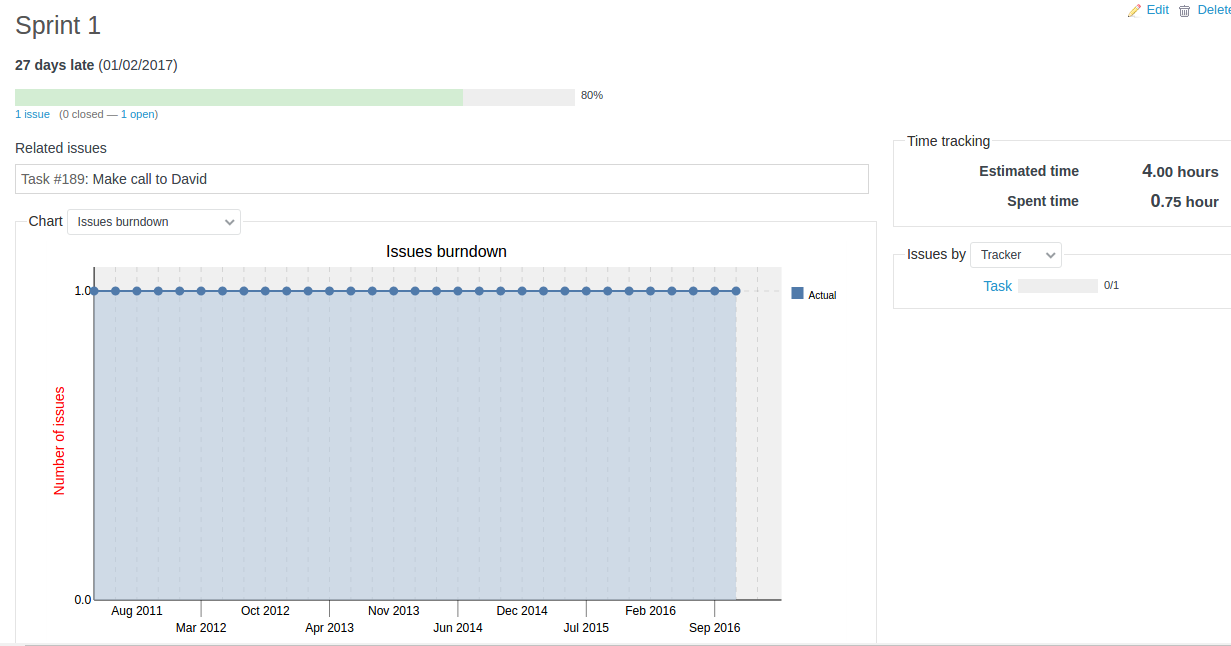This screenshot has width=1231, height=646.
Task: Open the "1 issue" link
Action: (x=32, y=114)
